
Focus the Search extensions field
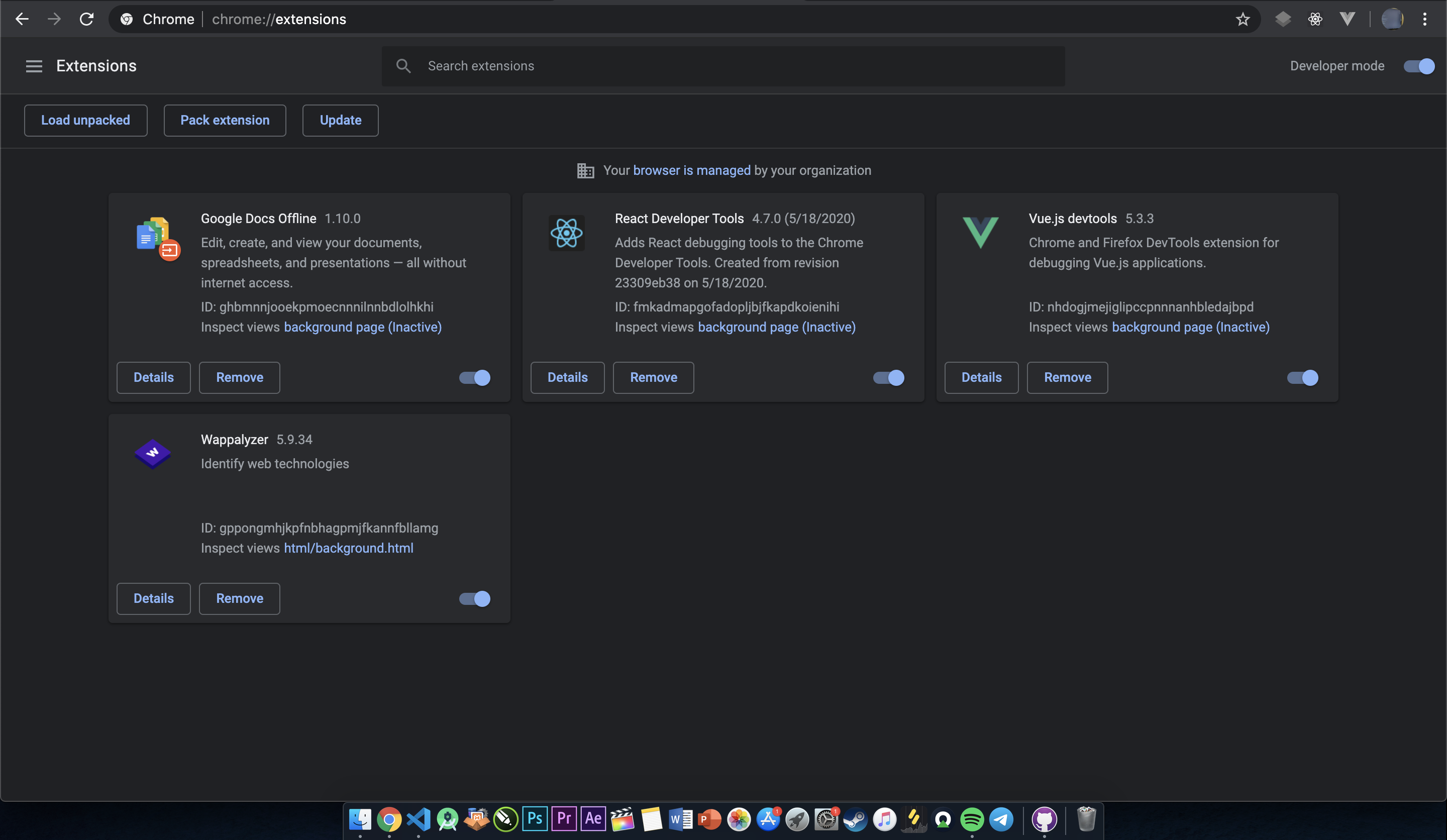tap(724, 66)
